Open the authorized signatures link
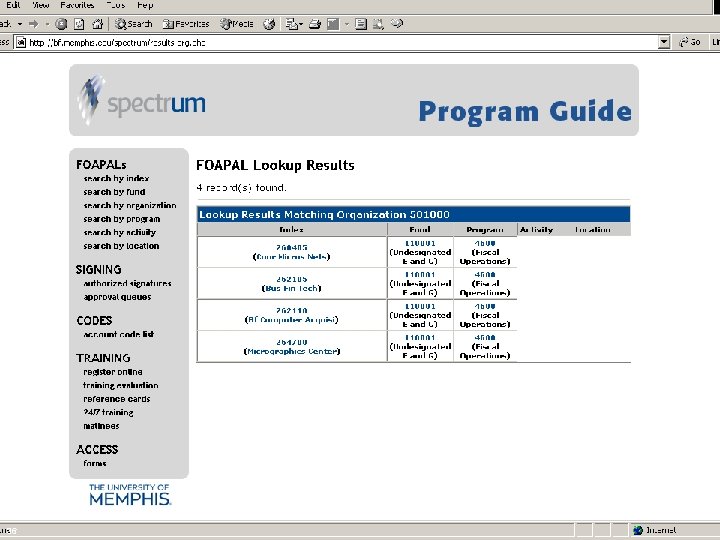The height and width of the screenshot is (540, 720). click(127, 283)
